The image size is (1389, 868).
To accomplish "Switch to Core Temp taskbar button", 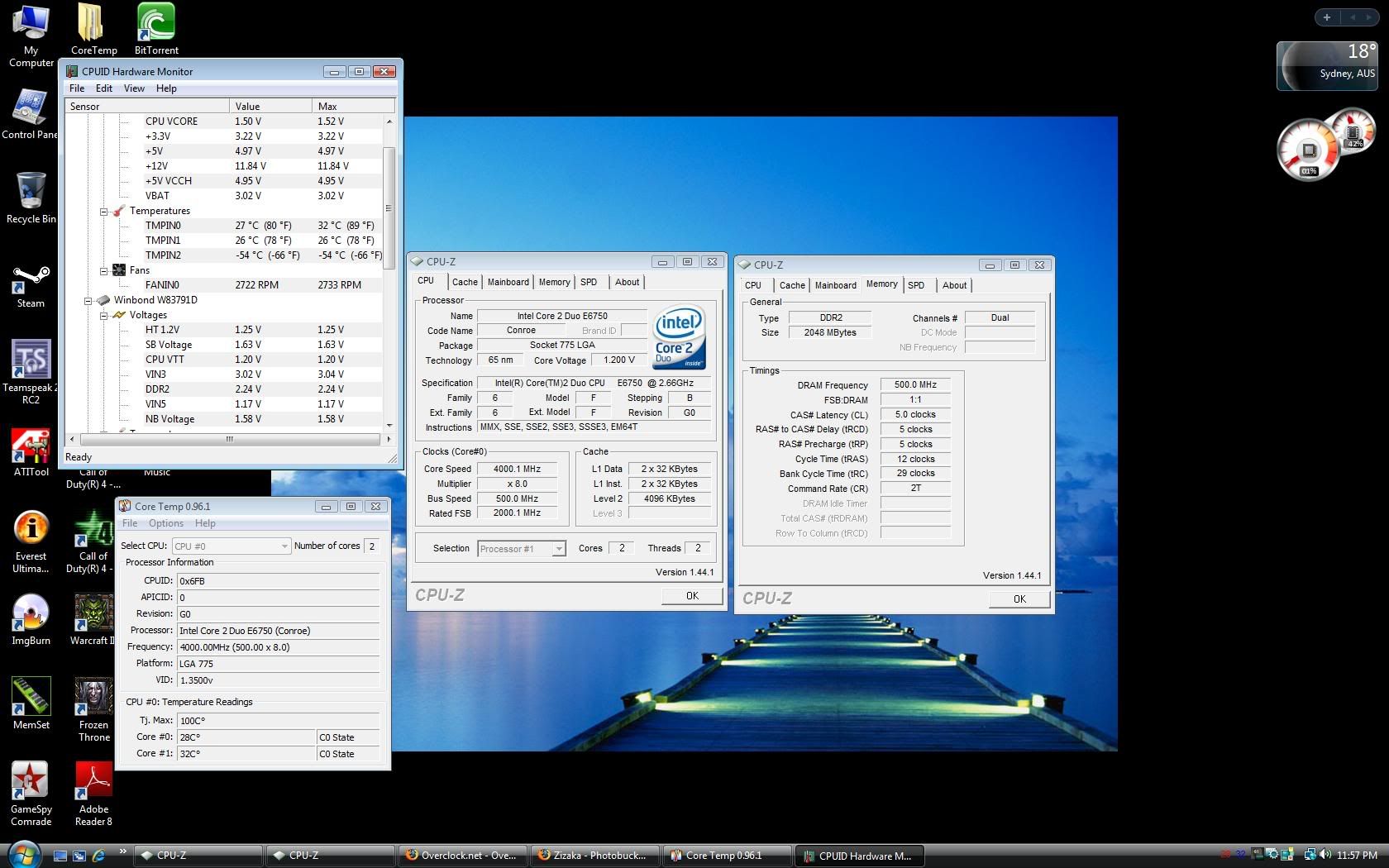I will click(727, 856).
